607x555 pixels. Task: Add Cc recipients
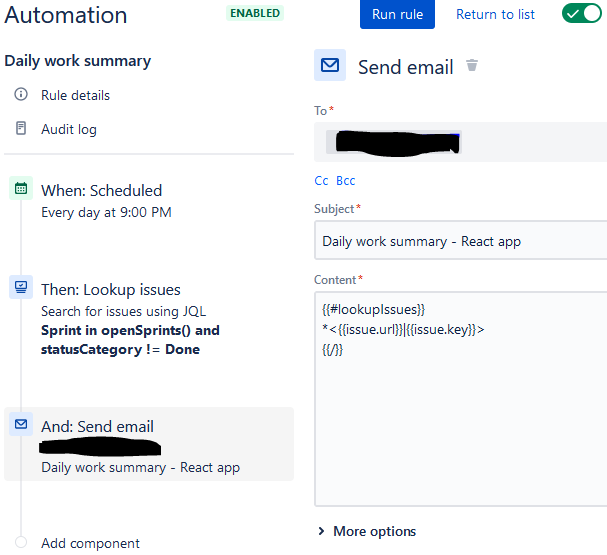[x=321, y=181]
